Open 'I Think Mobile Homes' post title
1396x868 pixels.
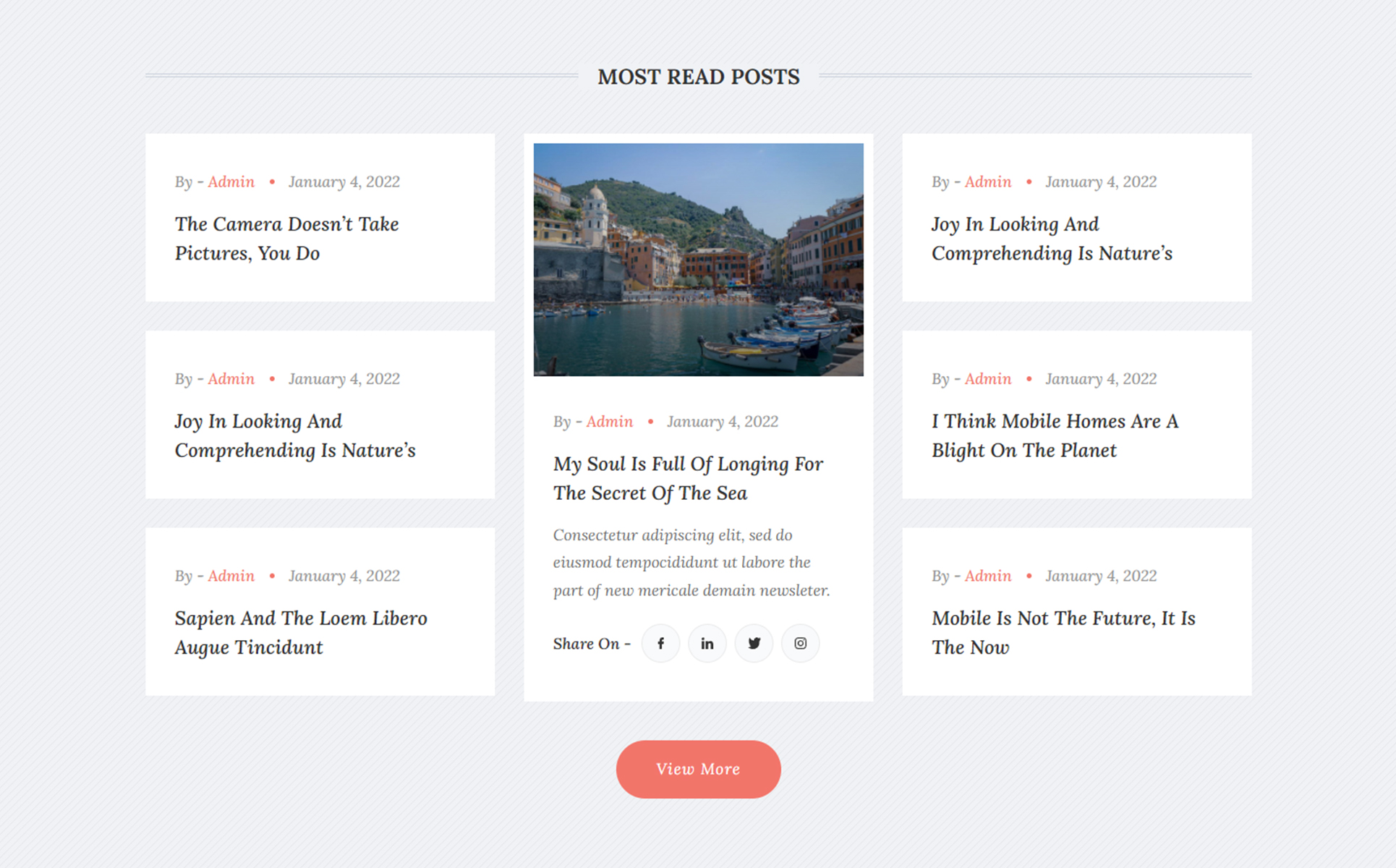(1054, 435)
